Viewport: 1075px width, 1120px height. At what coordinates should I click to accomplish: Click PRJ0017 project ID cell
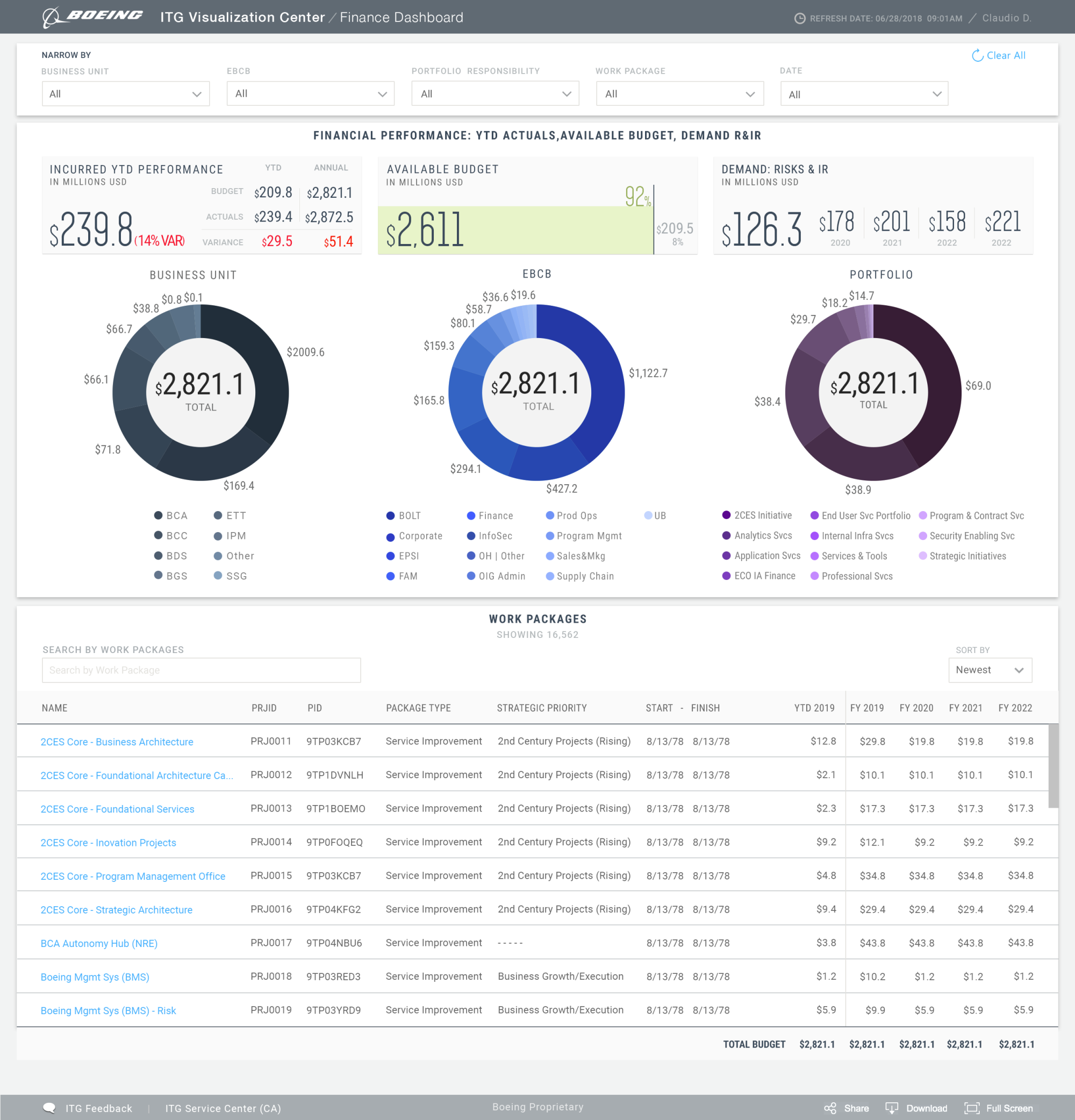271,943
